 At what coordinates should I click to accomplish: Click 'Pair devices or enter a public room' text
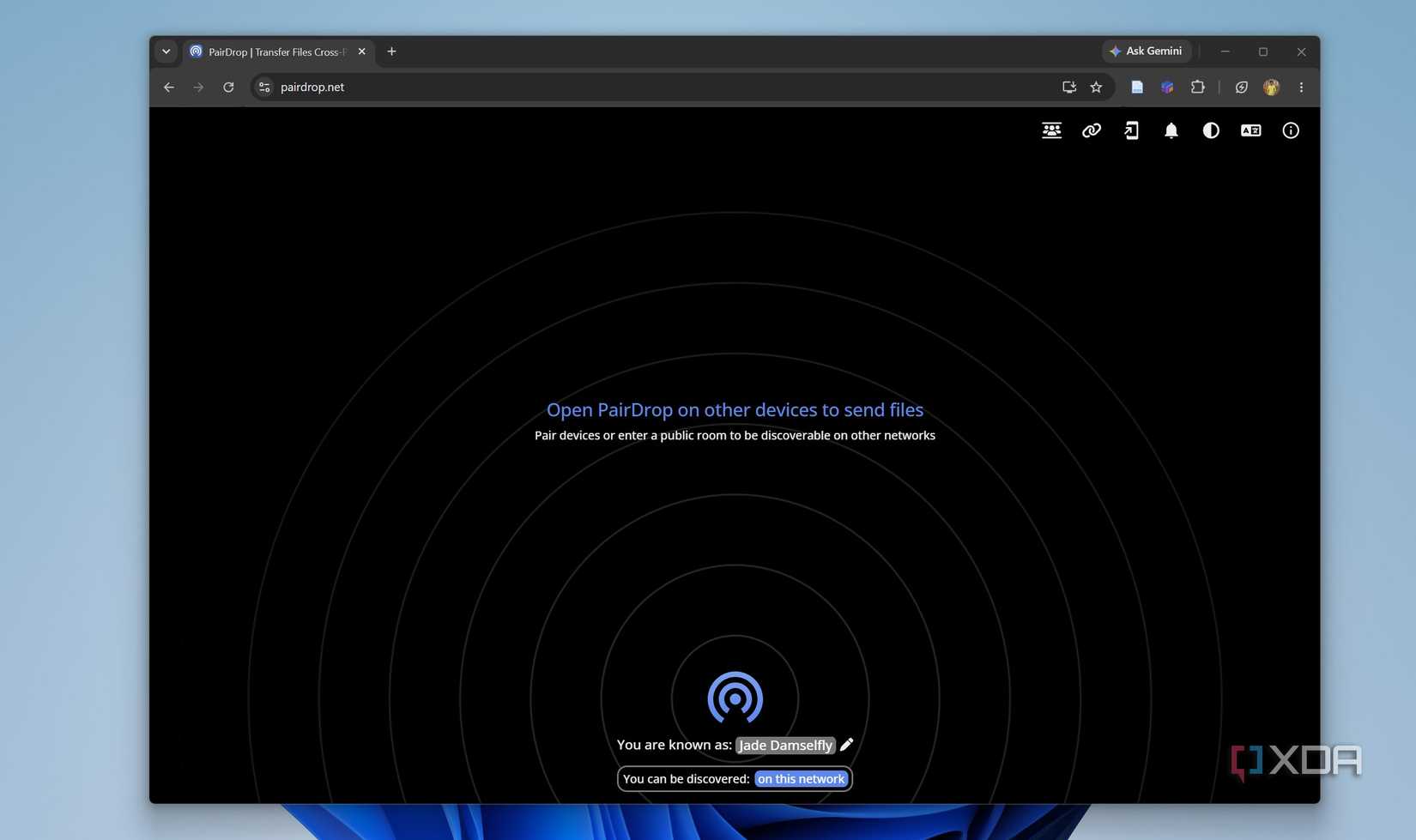[735, 436]
